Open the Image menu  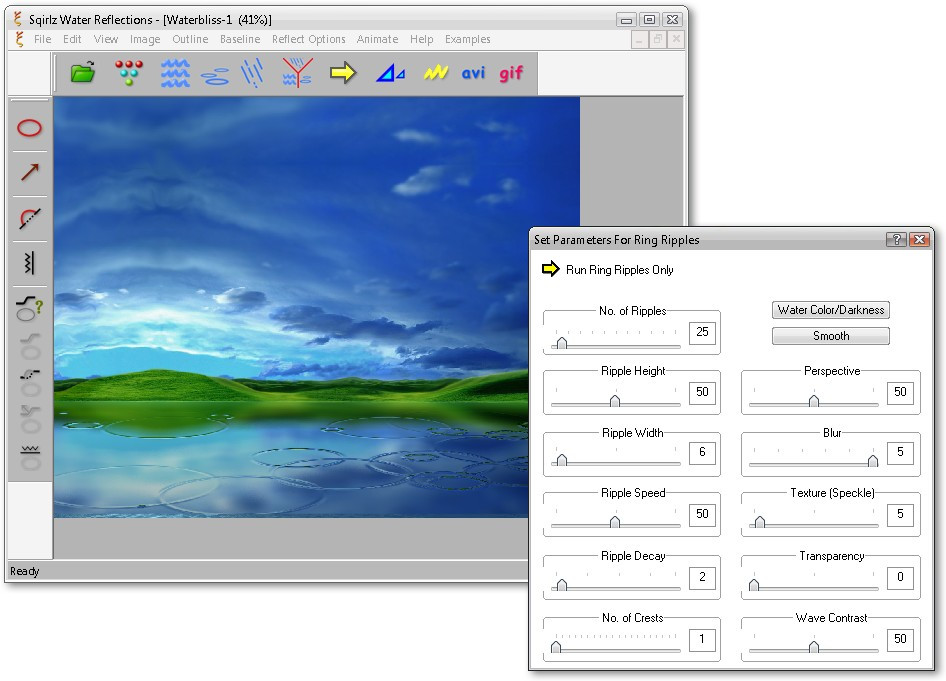(145, 39)
